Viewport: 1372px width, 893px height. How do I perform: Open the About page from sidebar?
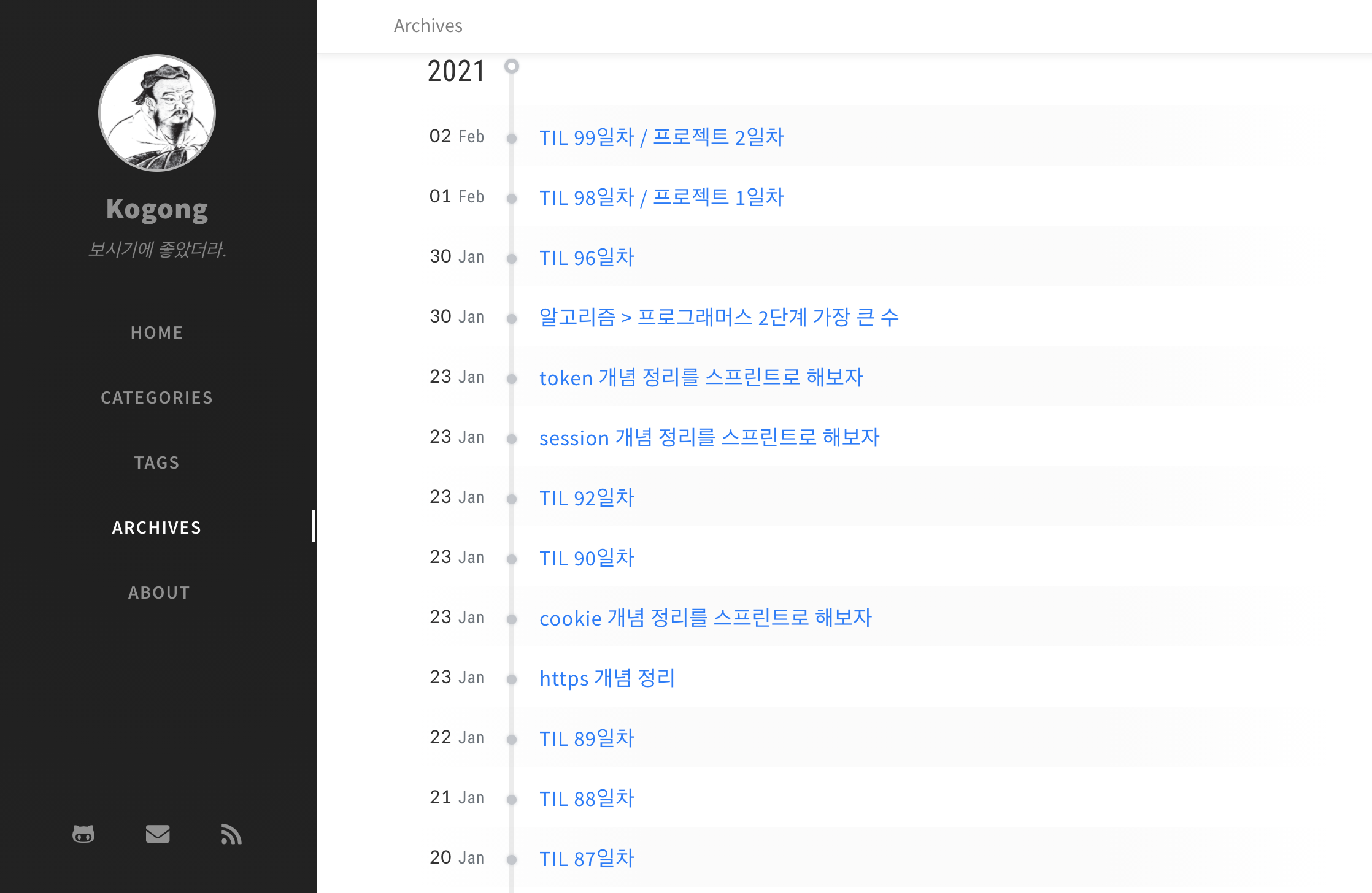pyautogui.click(x=159, y=592)
